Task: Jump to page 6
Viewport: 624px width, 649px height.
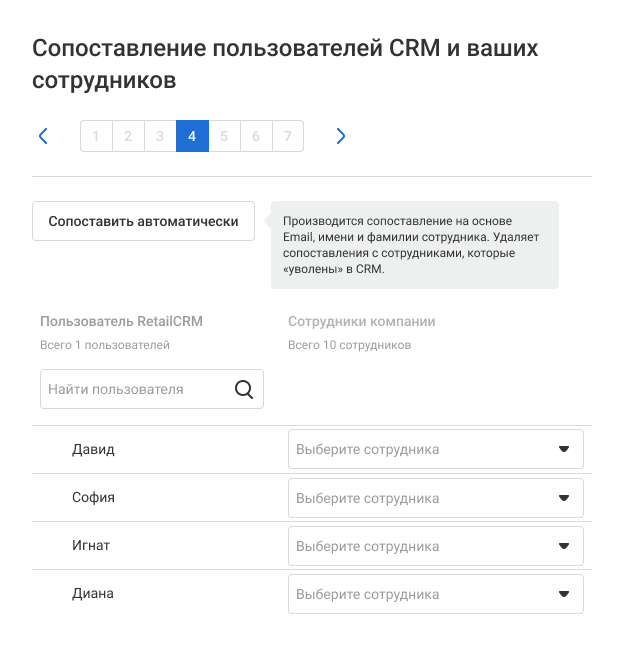Action: coord(256,136)
